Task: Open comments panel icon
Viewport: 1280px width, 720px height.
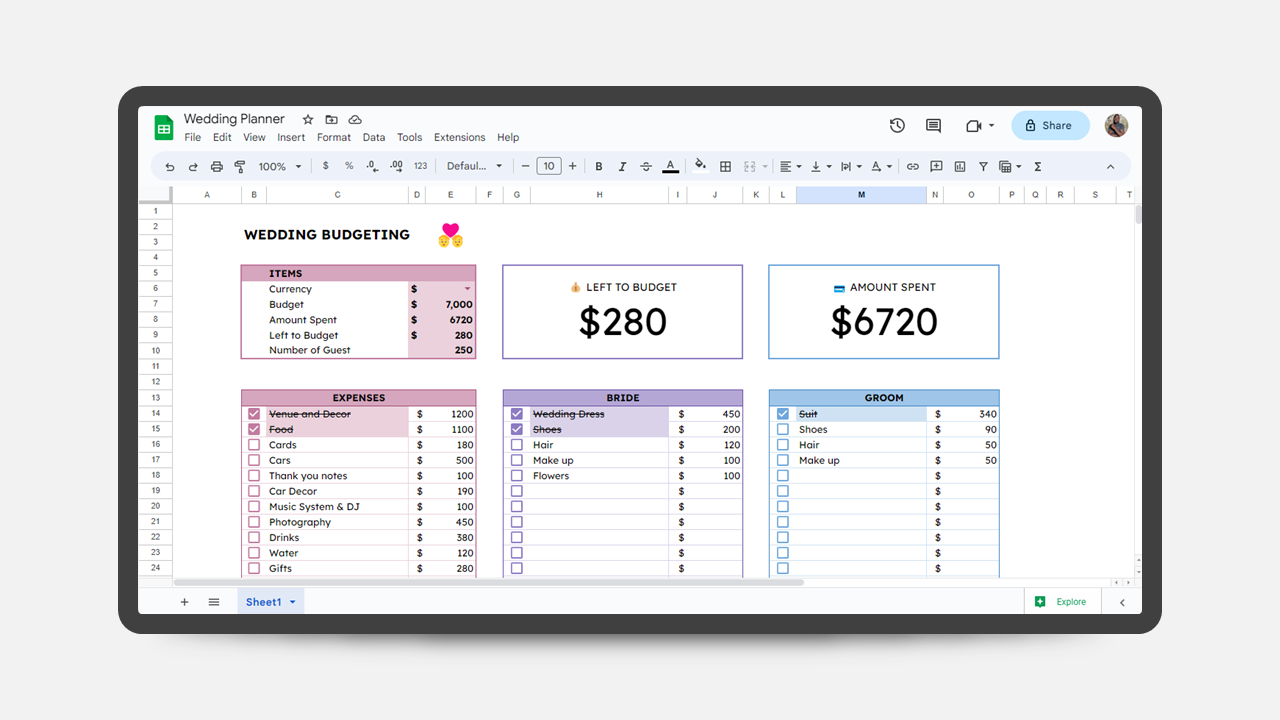Action: 933,125
